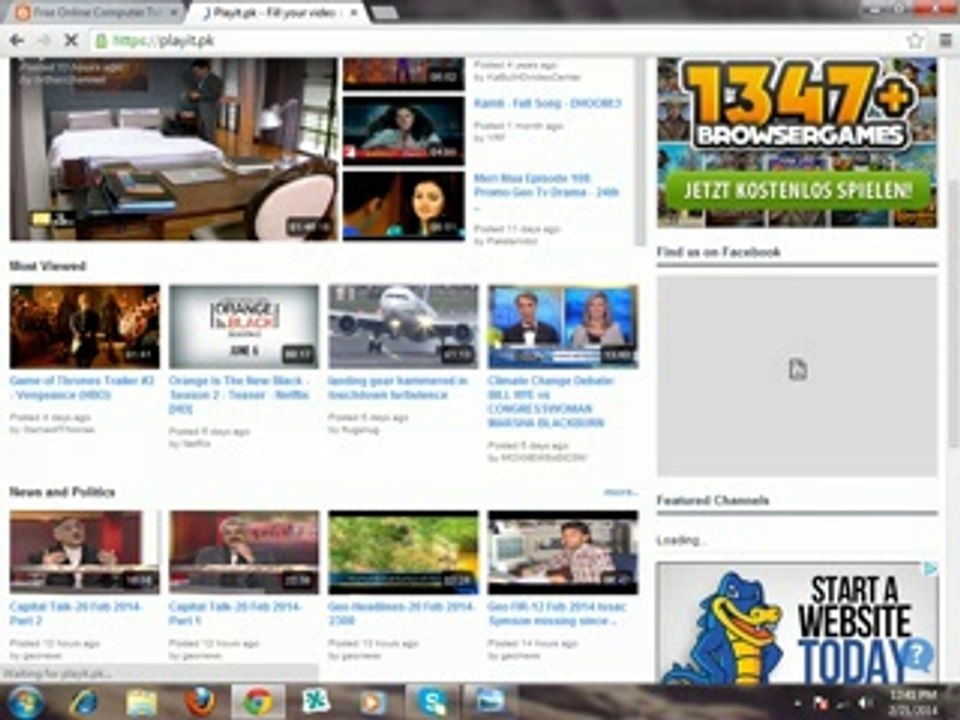The height and width of the screenshot is (720, 960).
Task: Click the Capital Talk Part 2 link
Action: (x=75, y=613)
